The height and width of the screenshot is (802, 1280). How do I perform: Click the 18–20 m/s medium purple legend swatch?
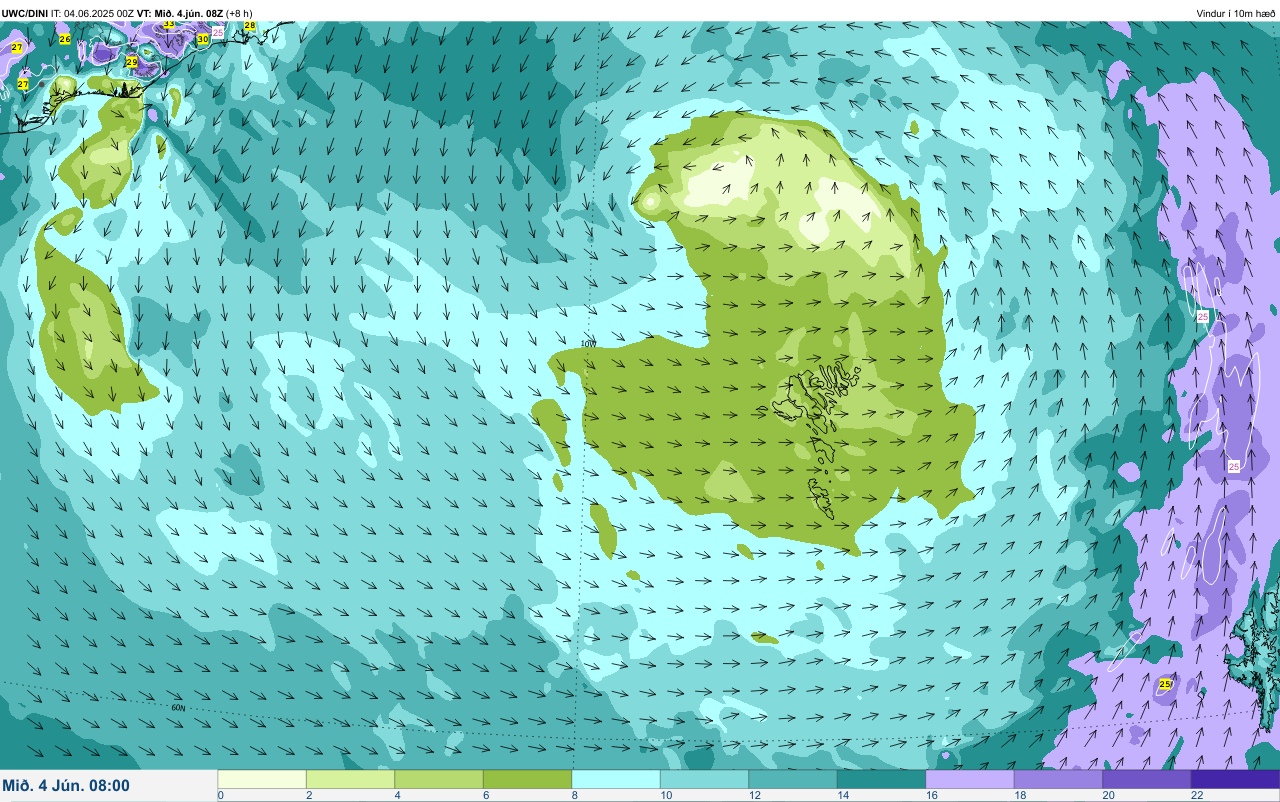[x=1058, y=779]
